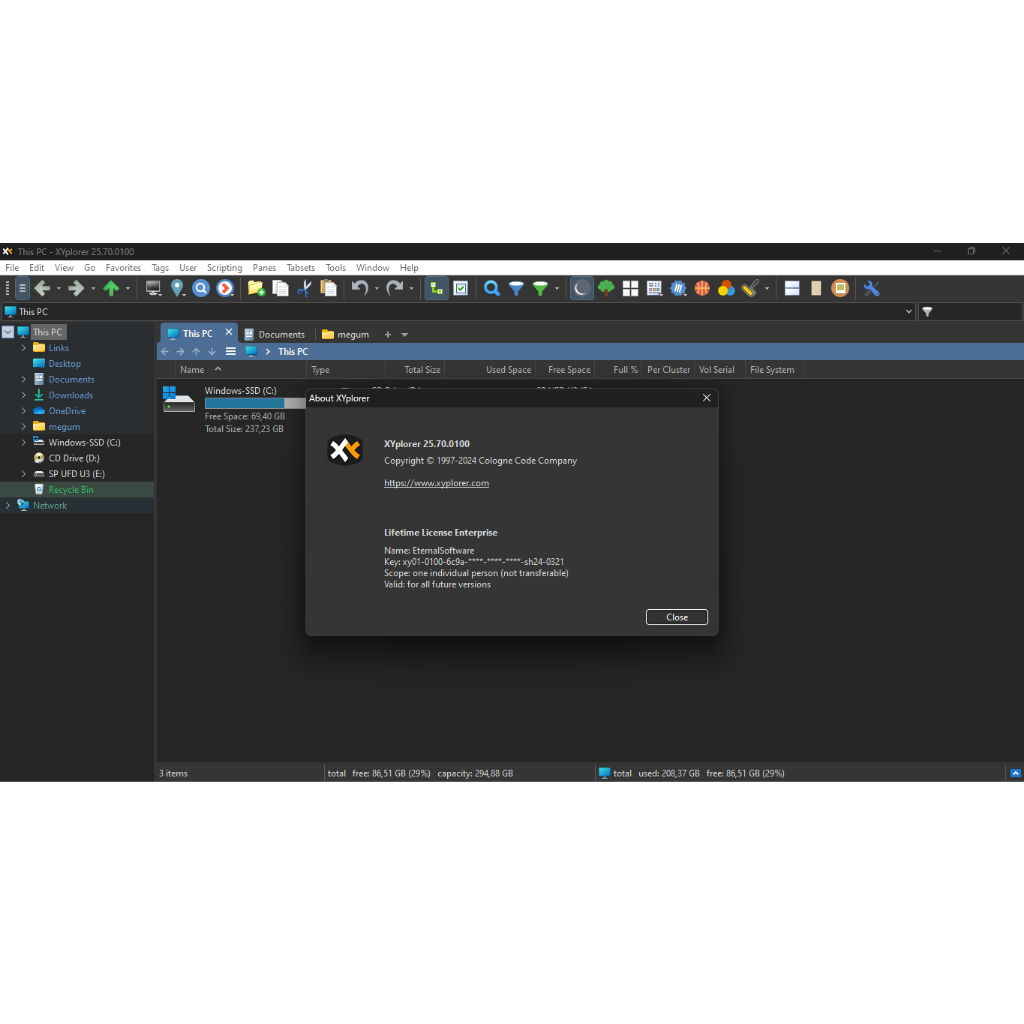This screenshot has height=1024, width=1024.
Task: Click the gray Back arrow in main toolbar
Action: pyautogui.click(x=42, y=289)
